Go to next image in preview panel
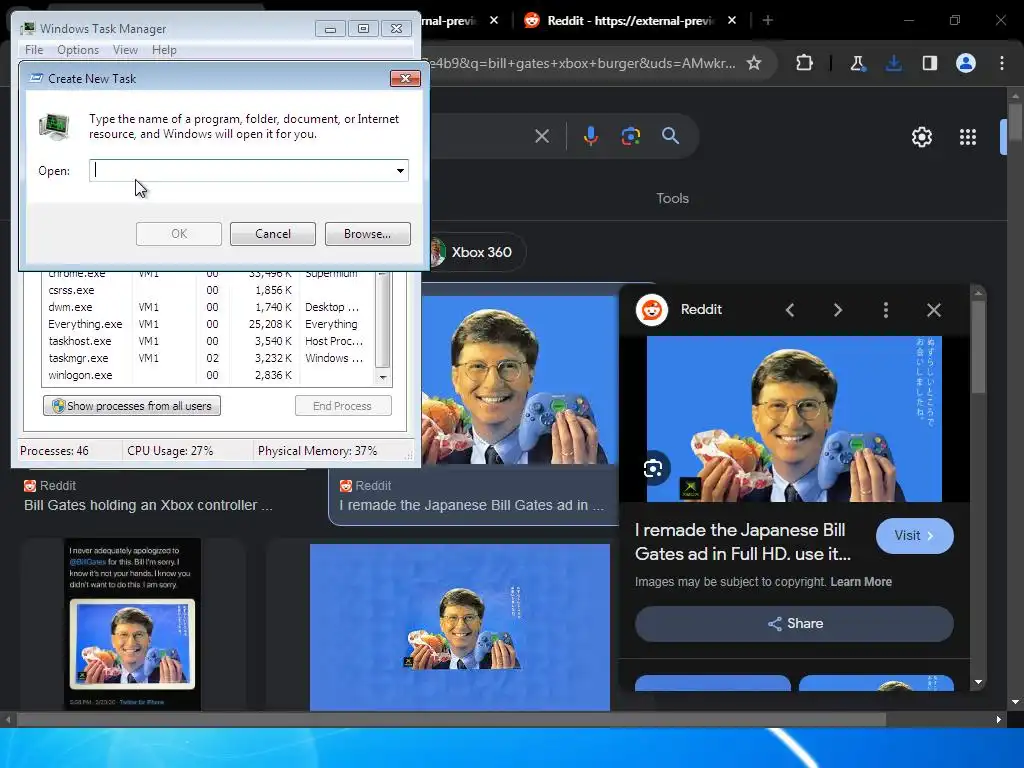 coord(838,310)
